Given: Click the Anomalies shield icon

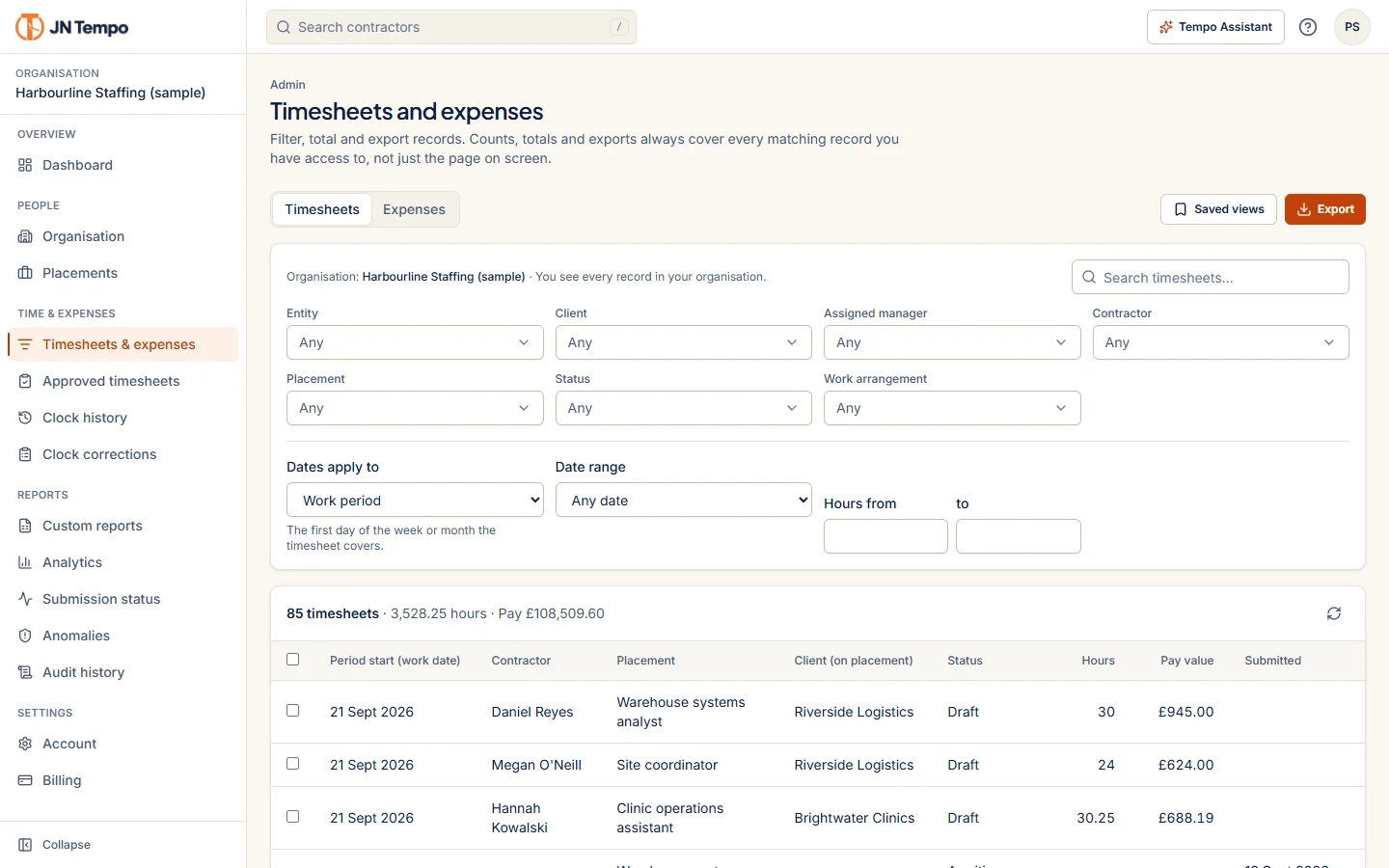Looking at the screenshot, I should pos(25,636).
